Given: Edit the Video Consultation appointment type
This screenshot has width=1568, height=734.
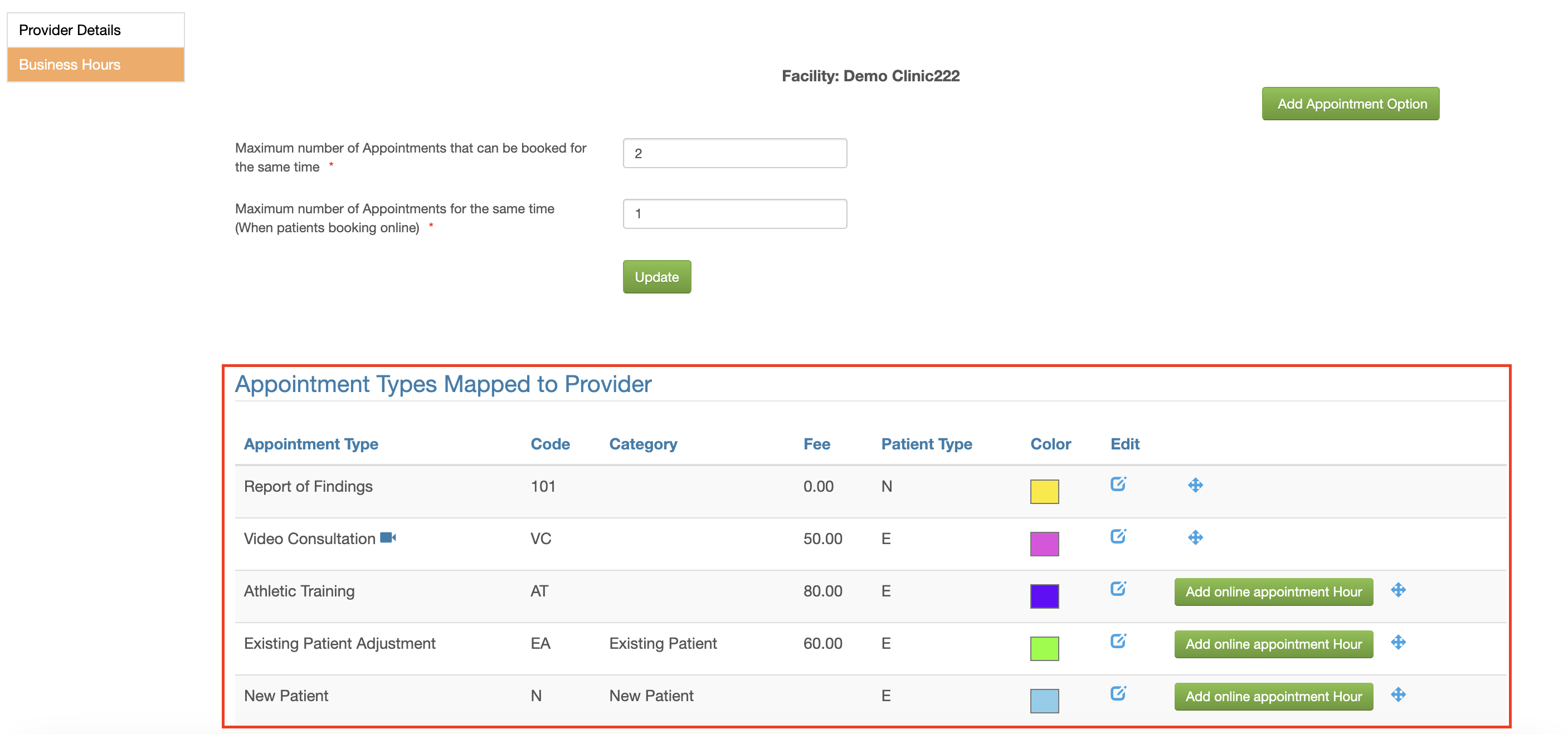Looking at the screenshot, I should [x=1118, y=536].
